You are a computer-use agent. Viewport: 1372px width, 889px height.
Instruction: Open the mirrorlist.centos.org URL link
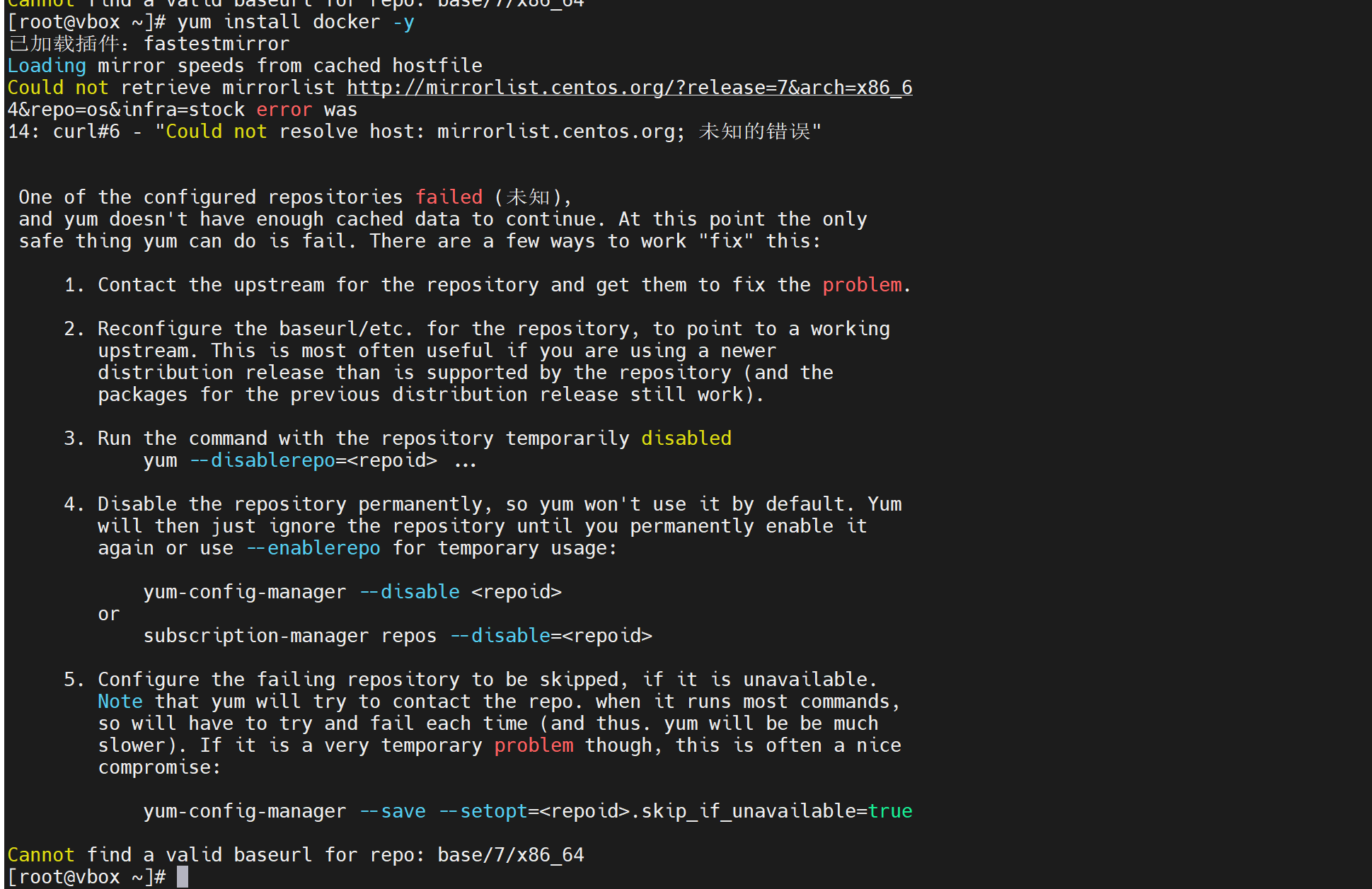click(x=630, y=88)
